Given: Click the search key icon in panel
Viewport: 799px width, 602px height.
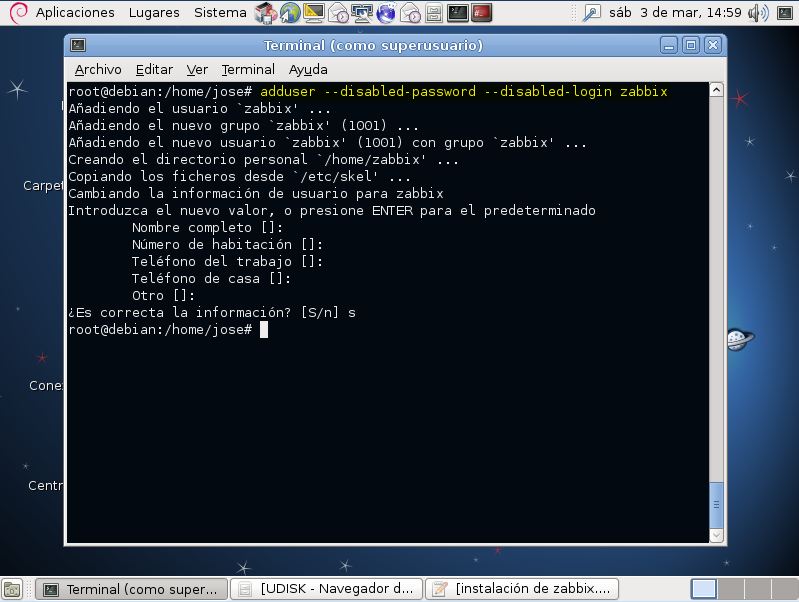Looking at the screenshot, I should [592, 13].
